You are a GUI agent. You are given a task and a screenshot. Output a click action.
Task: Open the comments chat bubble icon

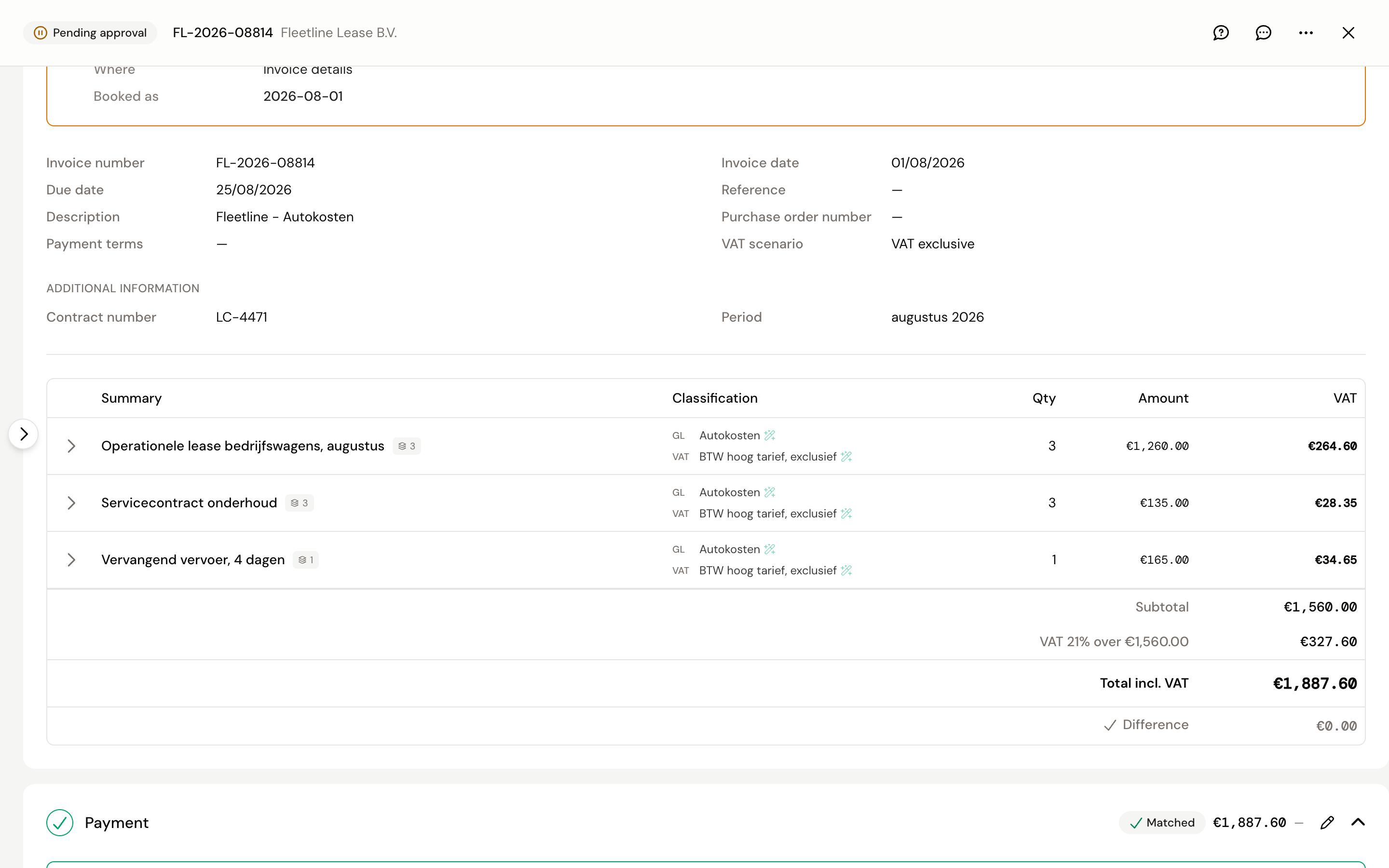(x=1263, y=33)
